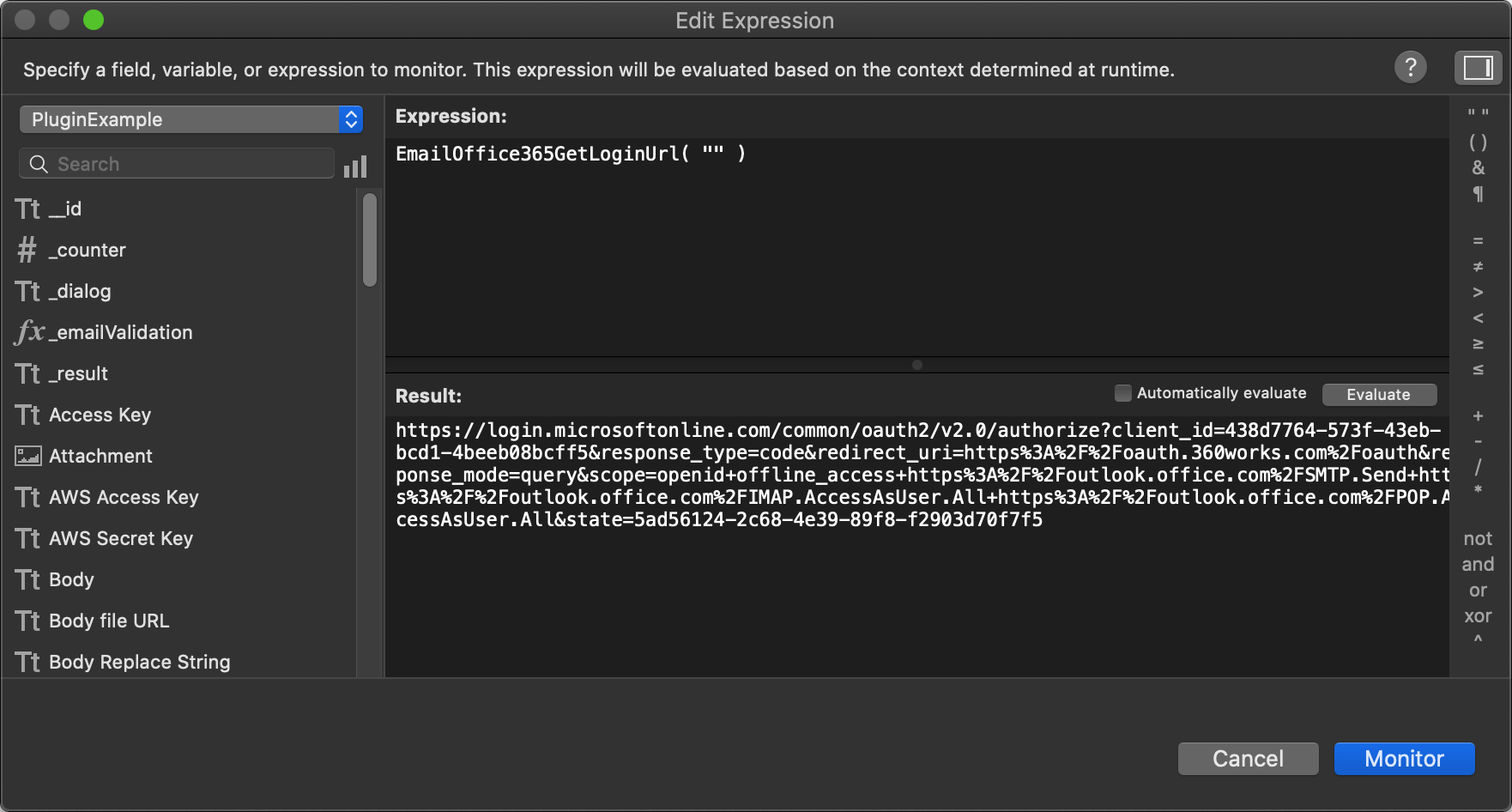Screen dimensions: 1512x812
Task: Insert parentheses operator
Action: (x=1478, y=142)
